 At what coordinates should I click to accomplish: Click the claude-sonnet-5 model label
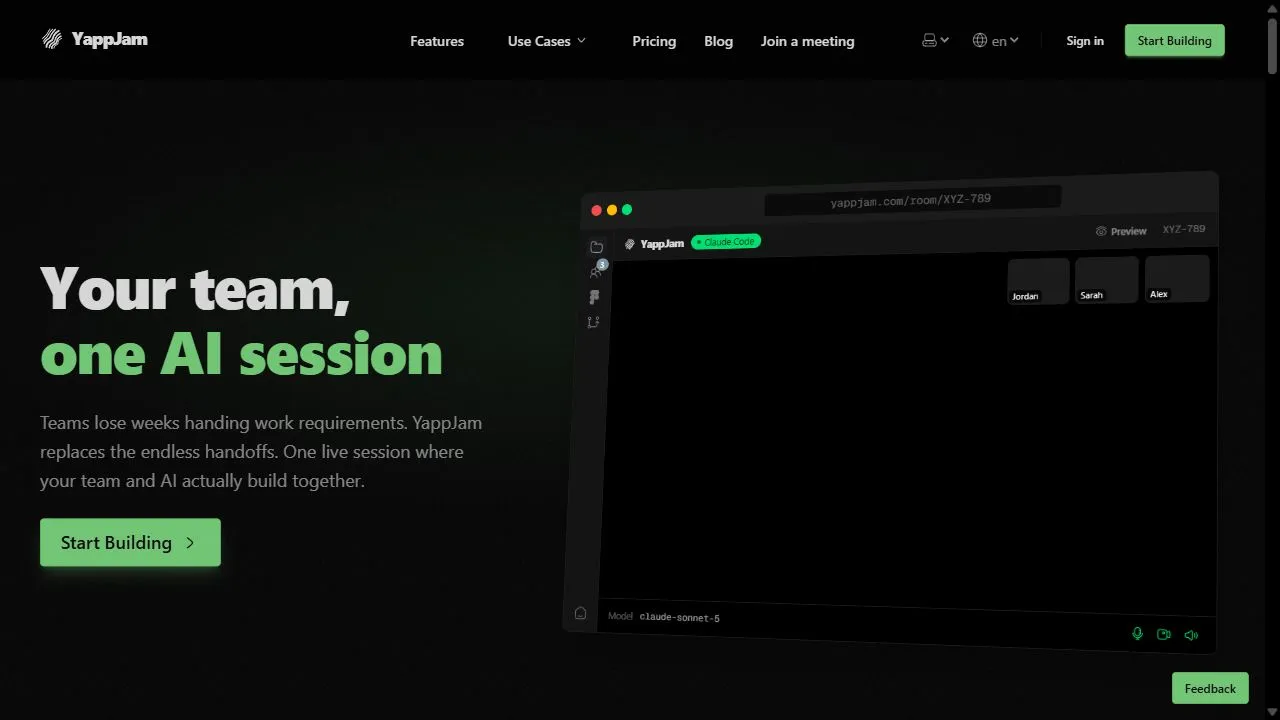(x=680, y=618)
